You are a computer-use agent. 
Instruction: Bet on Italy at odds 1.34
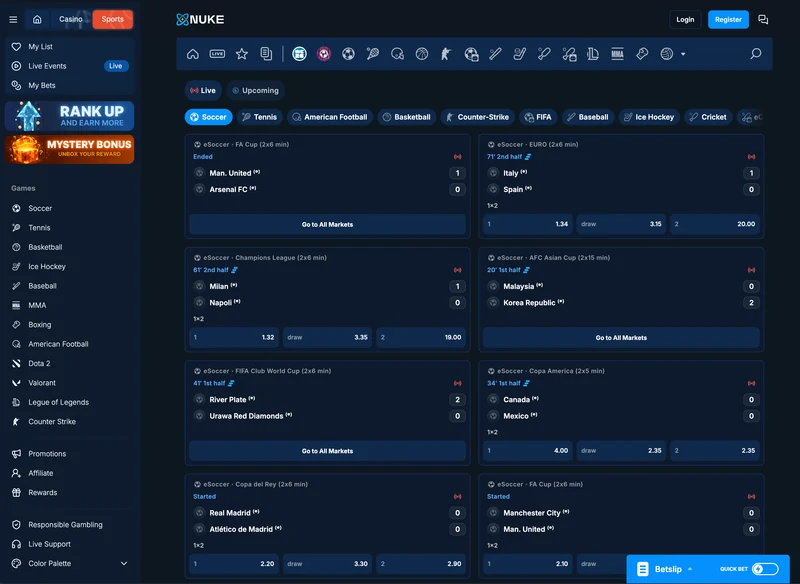pyautogui.click(x=528, y=224)
